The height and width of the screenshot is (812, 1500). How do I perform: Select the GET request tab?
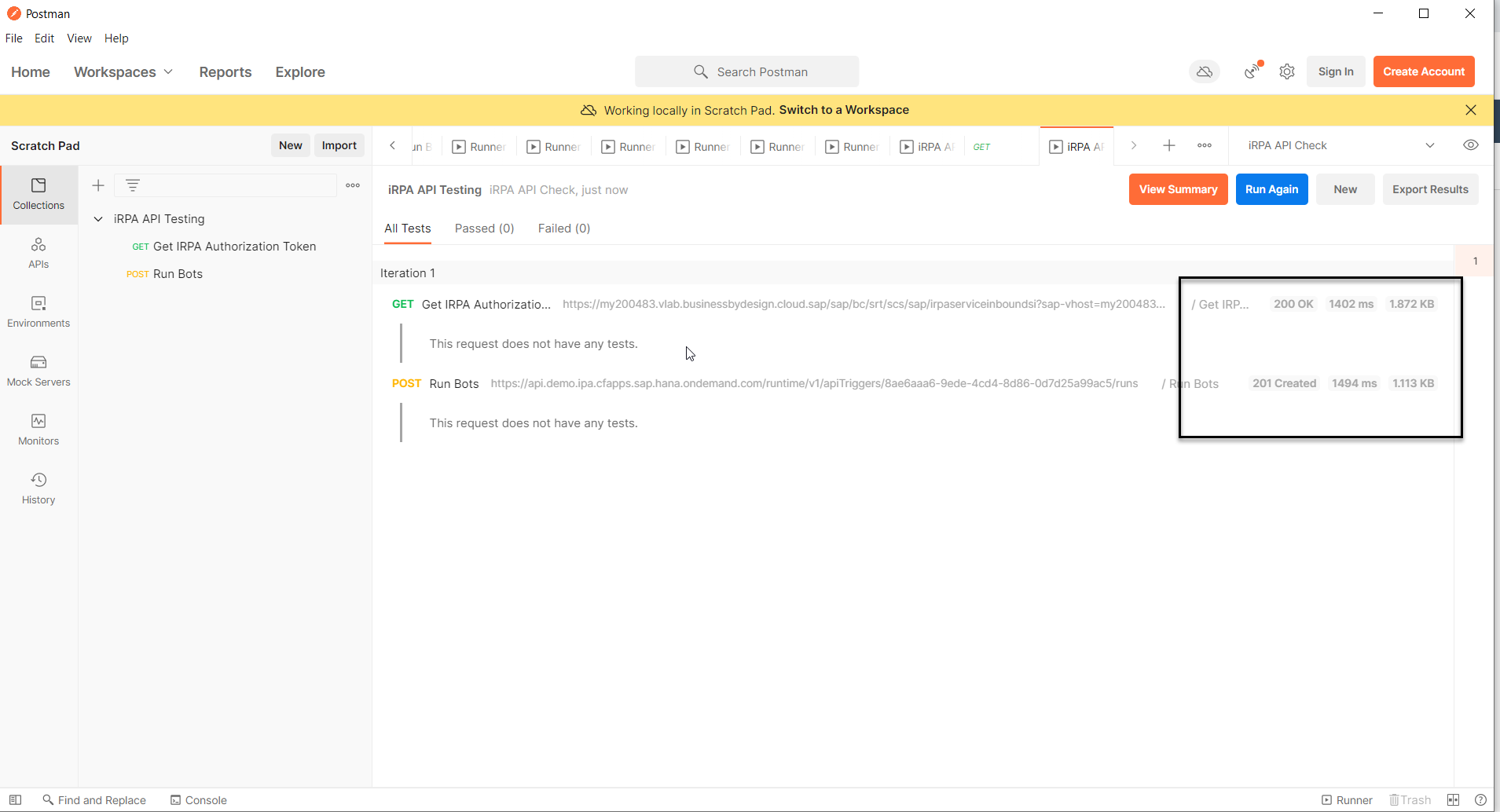tap(1002, 147)
